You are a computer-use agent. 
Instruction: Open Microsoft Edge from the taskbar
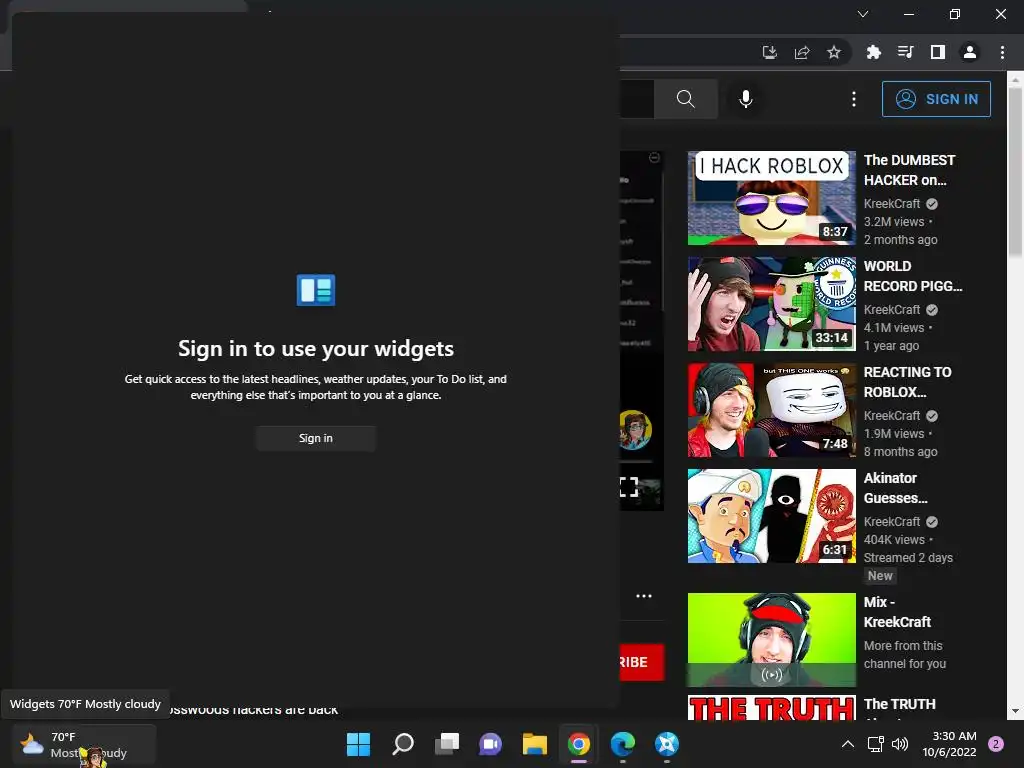click(622, 744)
